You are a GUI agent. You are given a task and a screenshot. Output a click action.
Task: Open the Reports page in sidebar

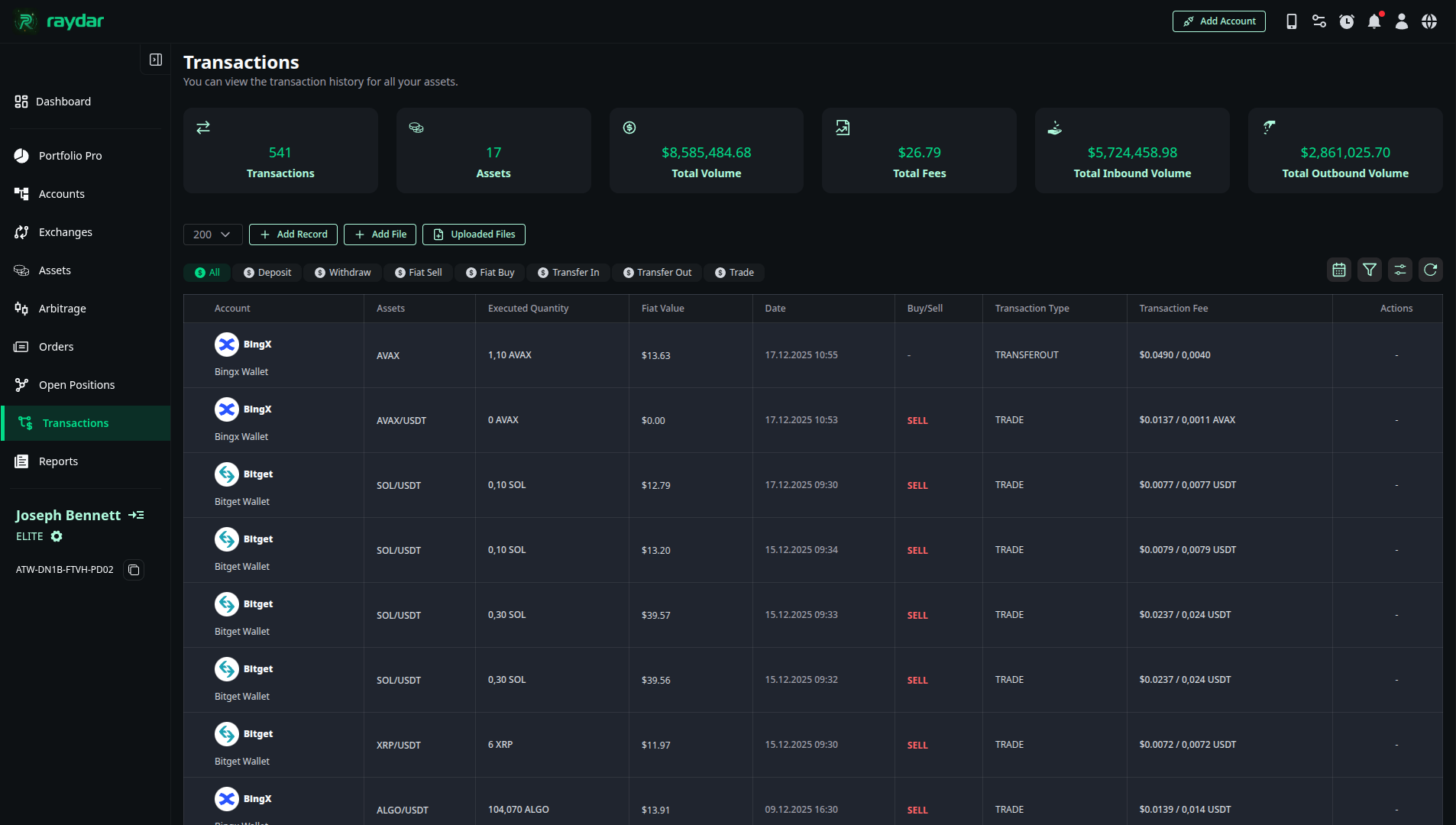(58, 461)
